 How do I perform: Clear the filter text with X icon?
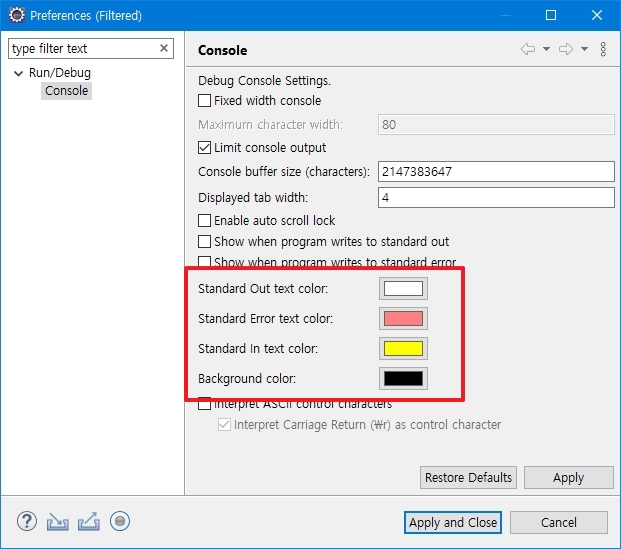pos(164,48)
